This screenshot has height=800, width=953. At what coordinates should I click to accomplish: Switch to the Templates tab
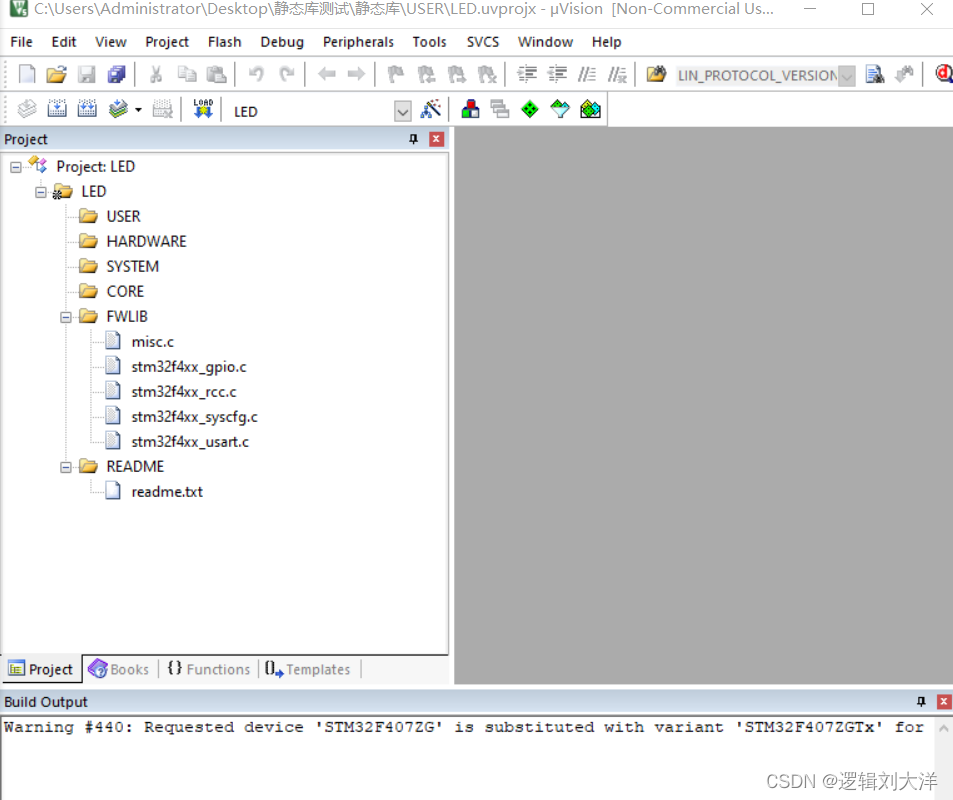tap(308, 669)
